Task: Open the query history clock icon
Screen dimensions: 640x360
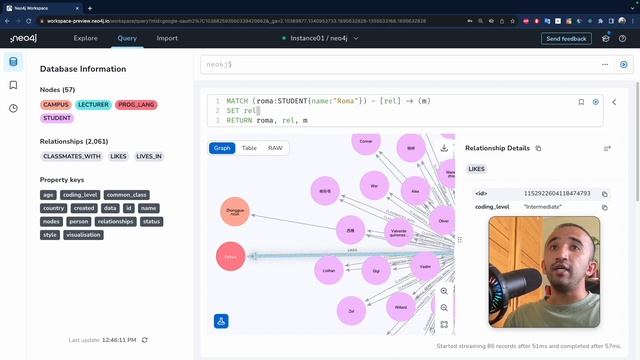Action: 13,108
